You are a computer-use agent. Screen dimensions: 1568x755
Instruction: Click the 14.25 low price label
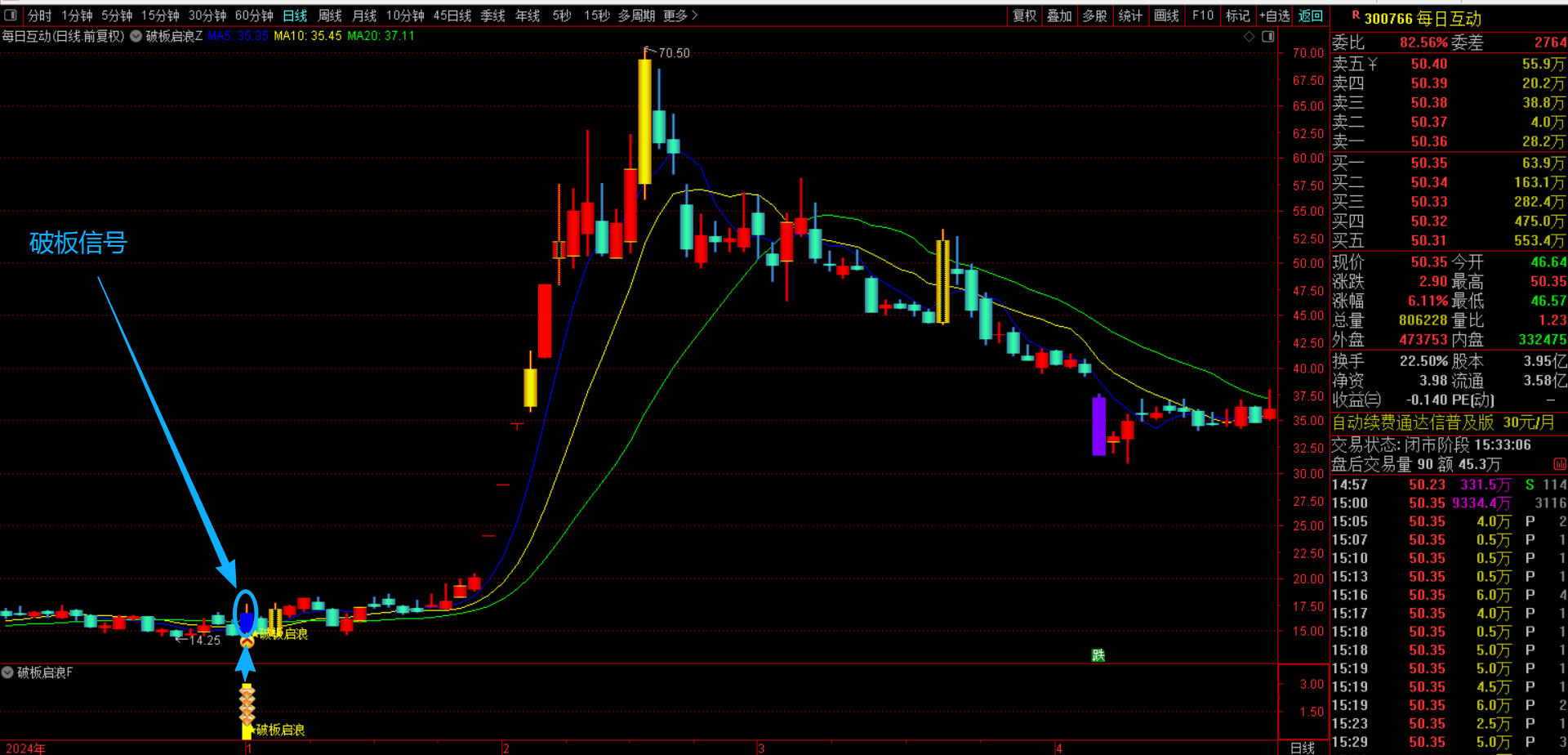(x=205, y=641)
